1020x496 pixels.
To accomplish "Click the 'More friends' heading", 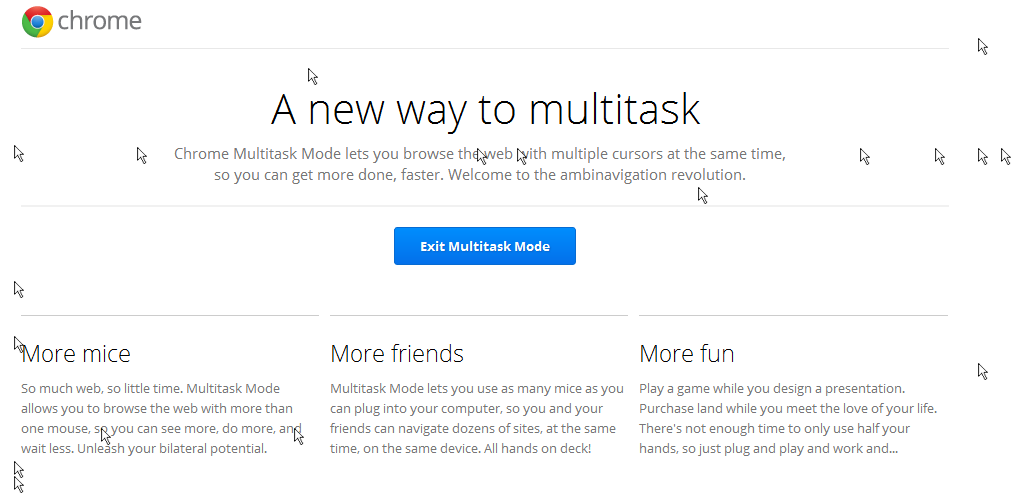I will [x=397, y=353].
